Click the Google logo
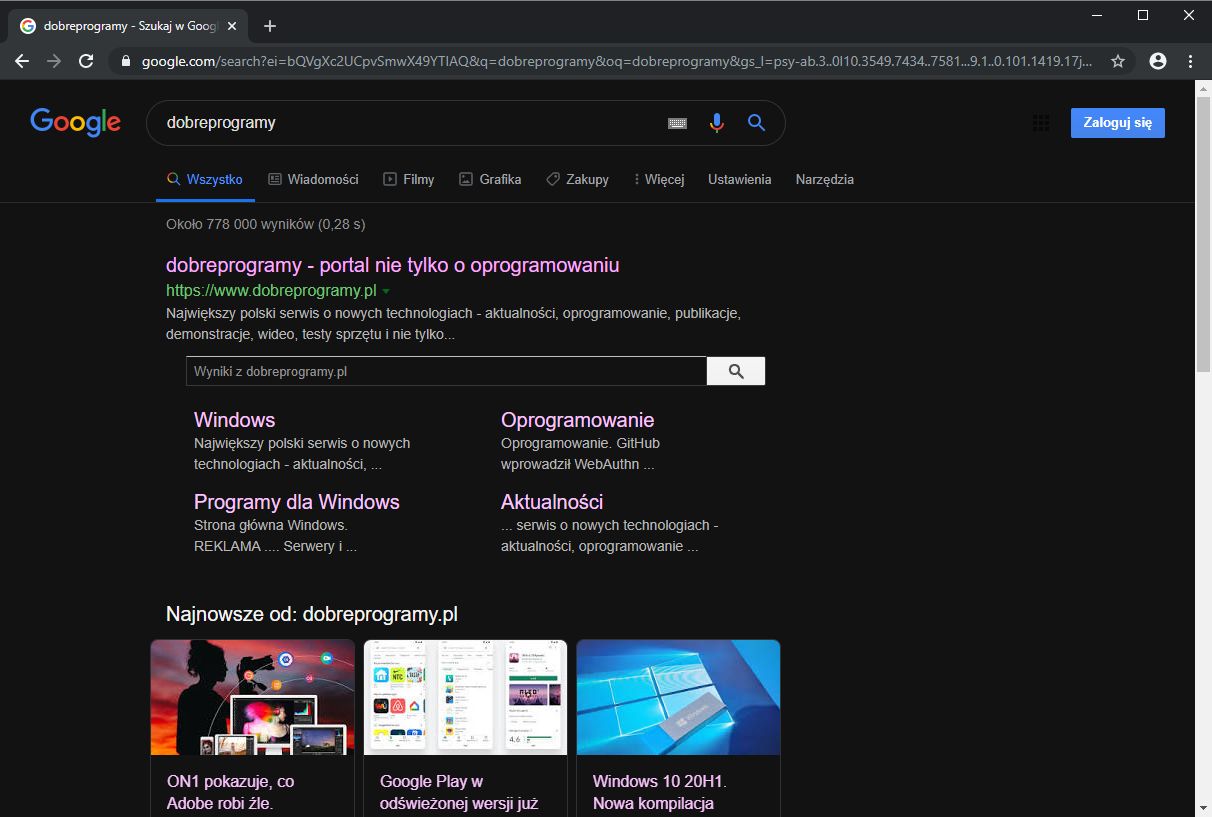This screenshot has width=1212, height=817. click(x=76, y=122)
